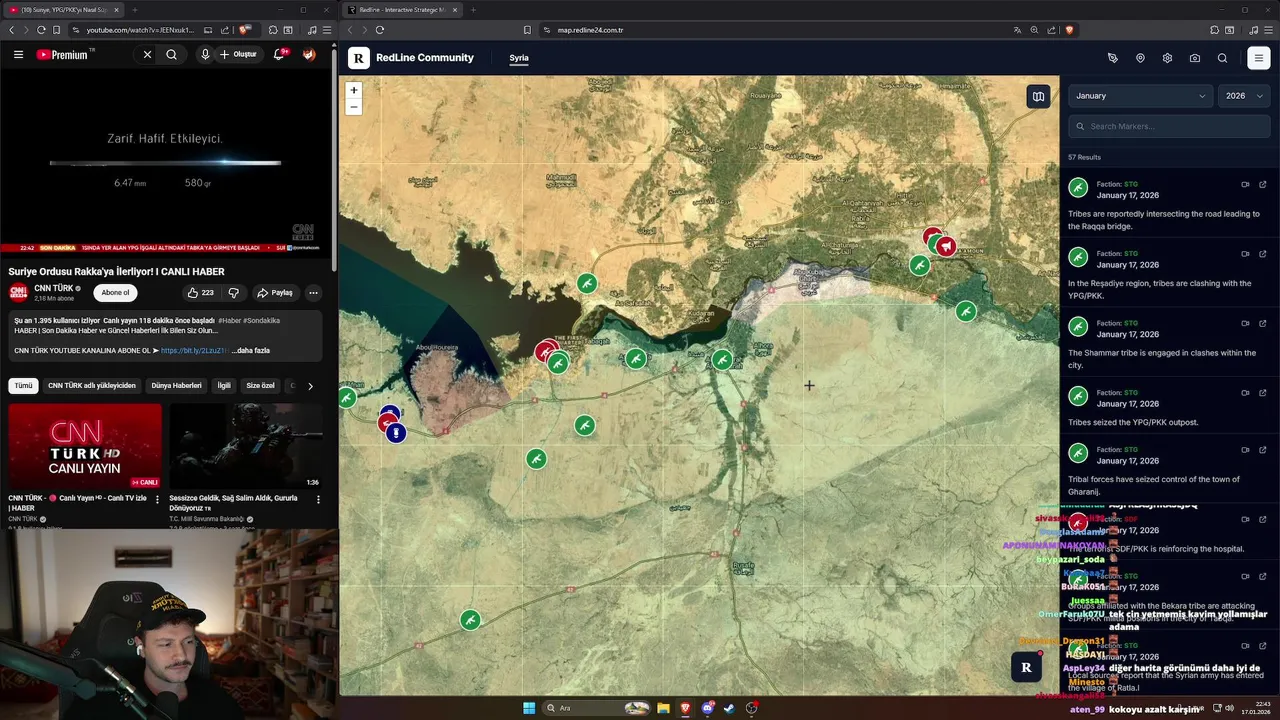Click the red megaphone marker near Raqqa
Image resolution: width=1280 pixels, height=720 pixels.
pyautogui.click(x=945, y=246)
